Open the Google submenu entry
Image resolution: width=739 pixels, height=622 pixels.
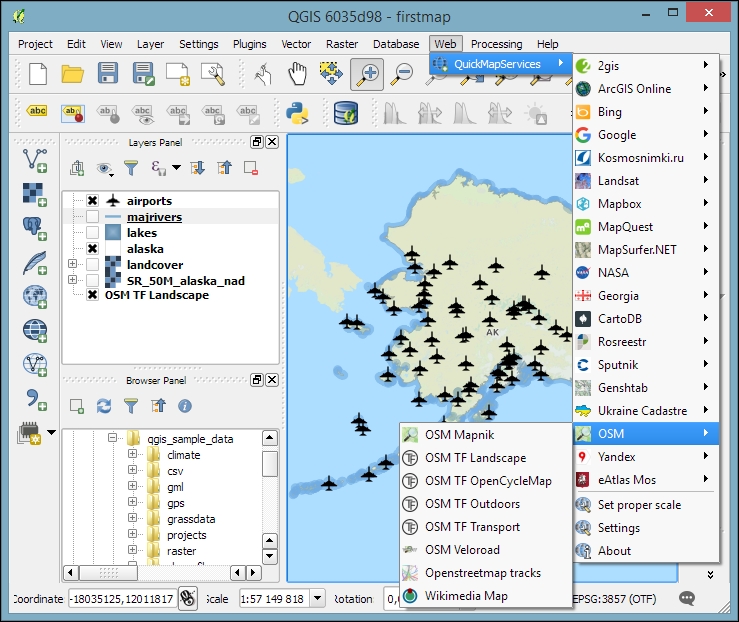click(x=617, y=135)
